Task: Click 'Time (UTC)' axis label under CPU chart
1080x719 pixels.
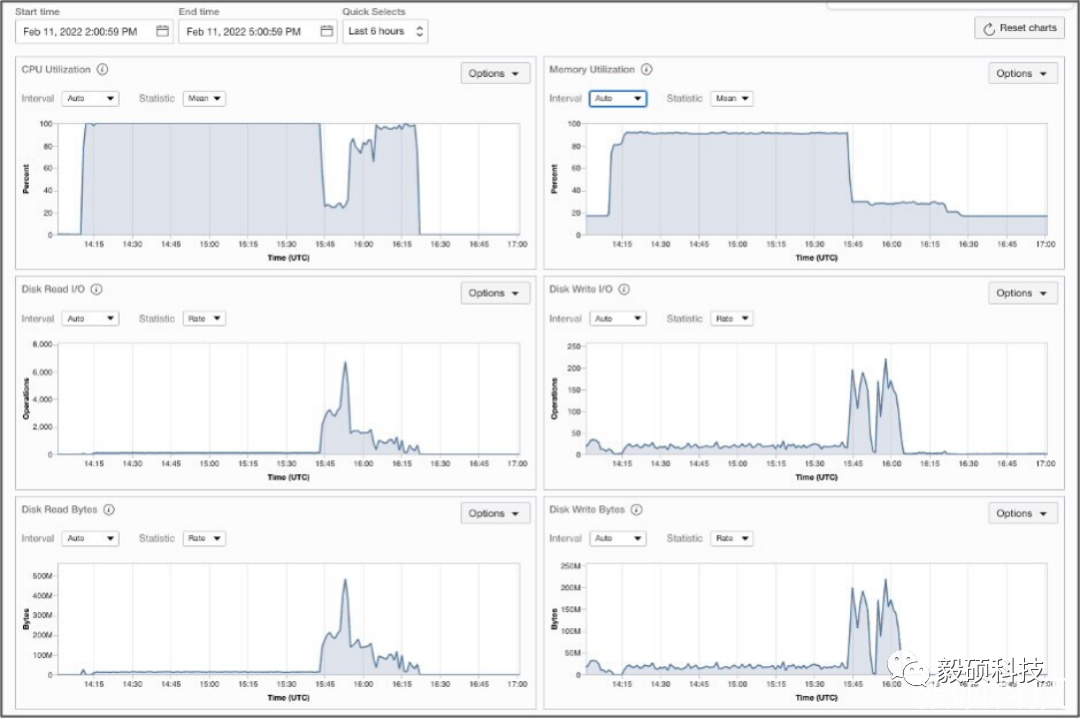Action: point(289,258)
